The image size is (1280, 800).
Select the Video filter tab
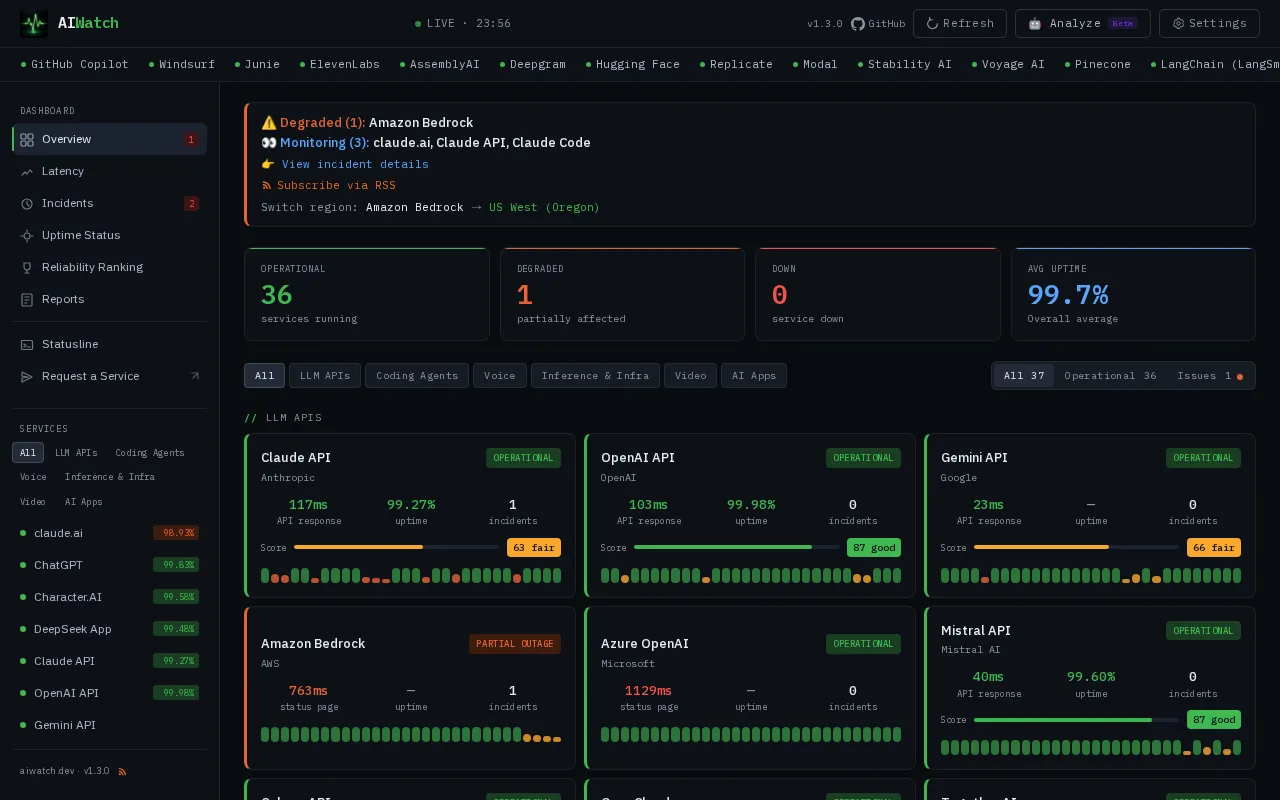click(x=690, y=375)
